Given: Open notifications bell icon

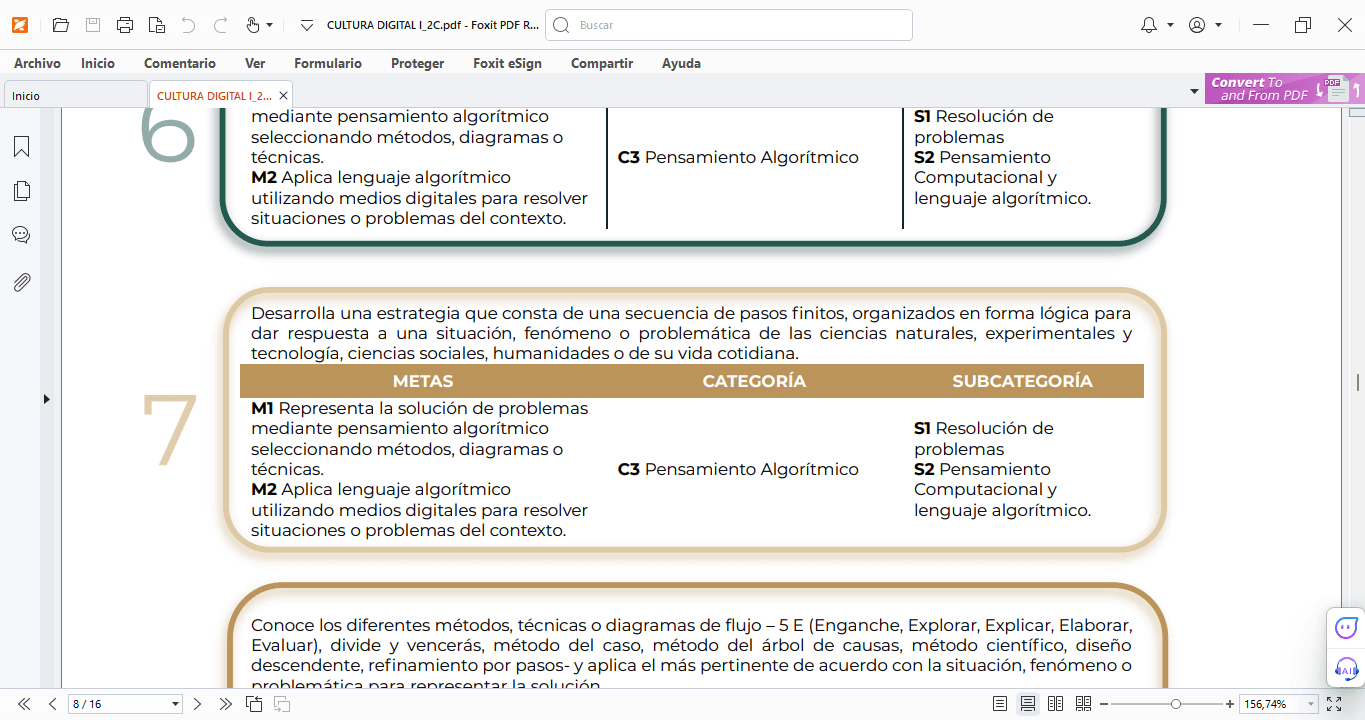Looking at the screenshot, I should [x=1149, y=25].
